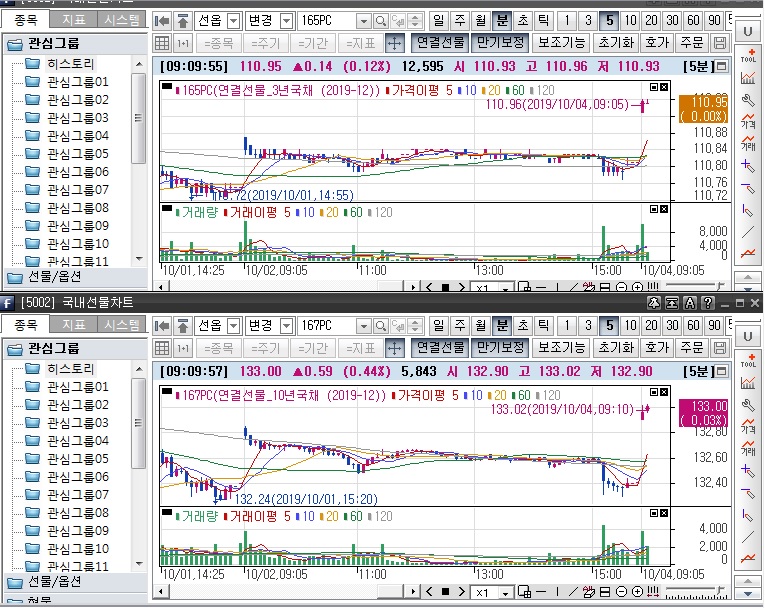Screen dimensions: 765x608
Task: Switch to the 시스템 tab in the 165PC window
Action: point(122,20)
